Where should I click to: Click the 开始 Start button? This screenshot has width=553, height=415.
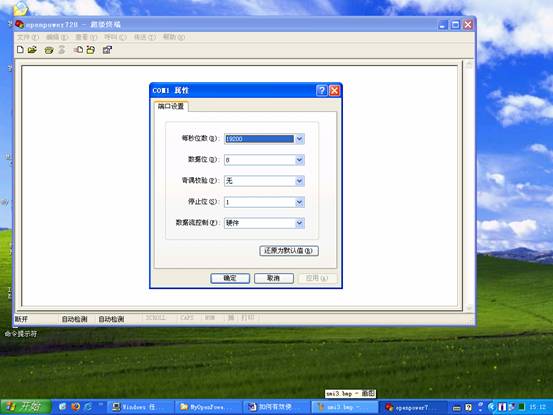(x=25, y=407)
